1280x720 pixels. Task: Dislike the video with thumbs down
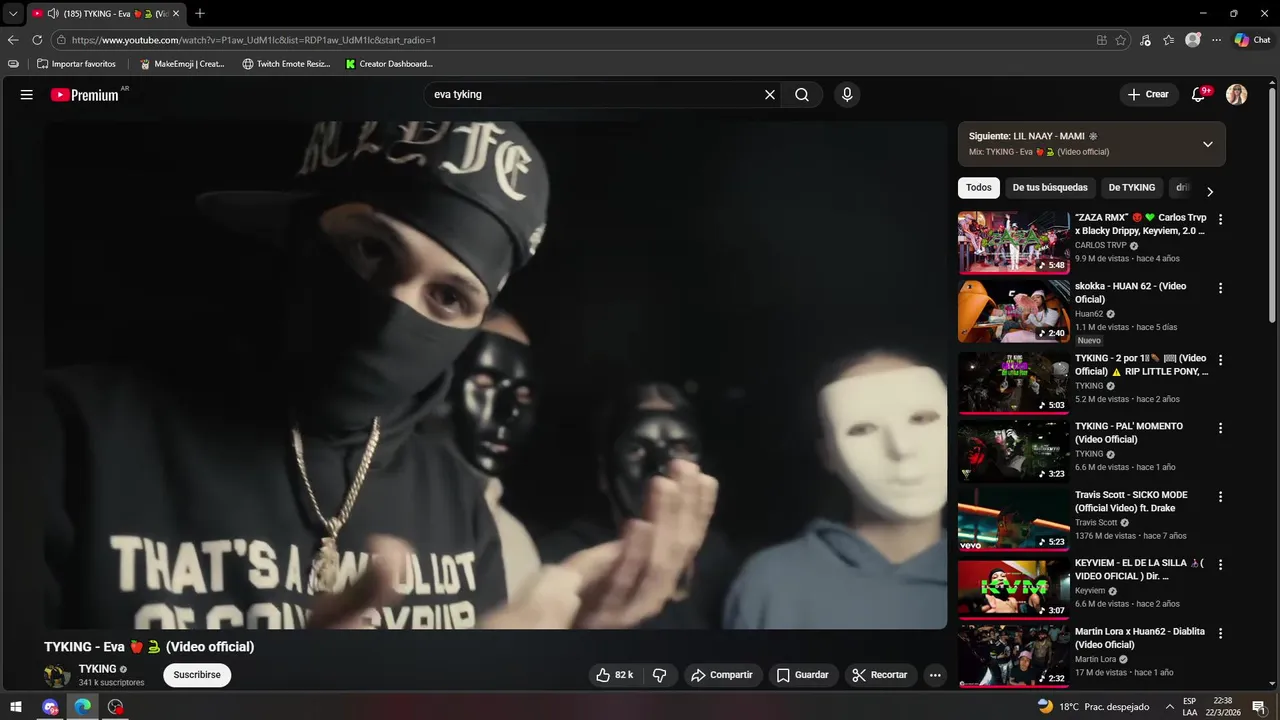tap(660, 675)
